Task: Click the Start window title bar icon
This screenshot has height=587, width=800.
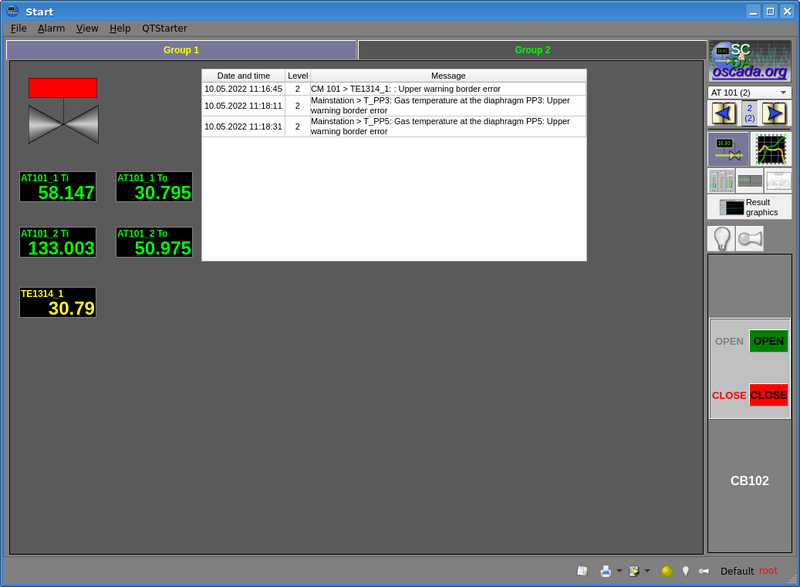Action: click(13, 11)
